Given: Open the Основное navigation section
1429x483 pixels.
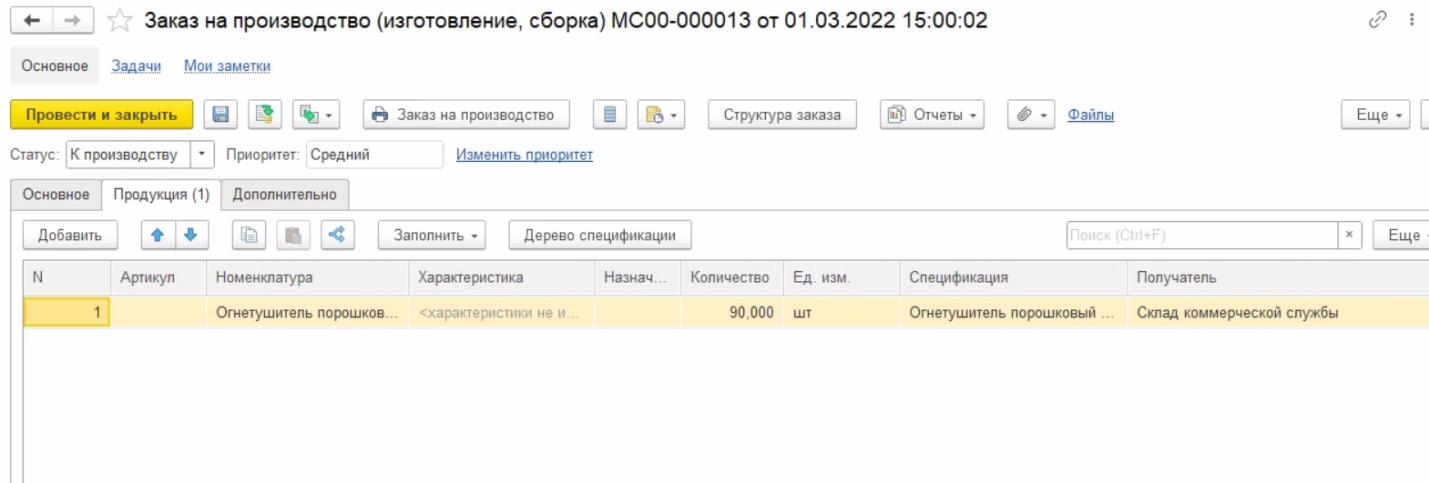Looking at the screenshot, I should click(x=55, y=66).
